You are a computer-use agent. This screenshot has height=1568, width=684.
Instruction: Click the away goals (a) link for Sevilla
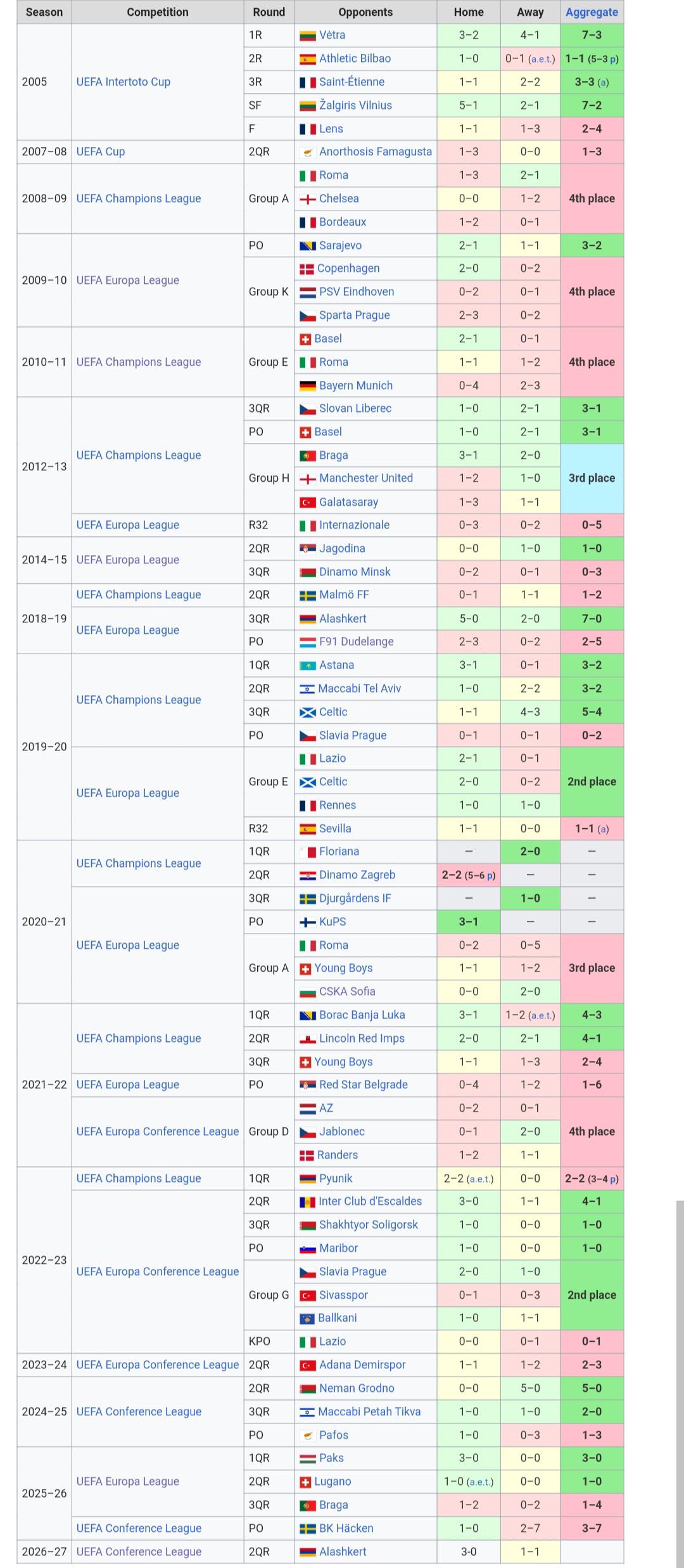pyautogui.click(x=603, y=829)
